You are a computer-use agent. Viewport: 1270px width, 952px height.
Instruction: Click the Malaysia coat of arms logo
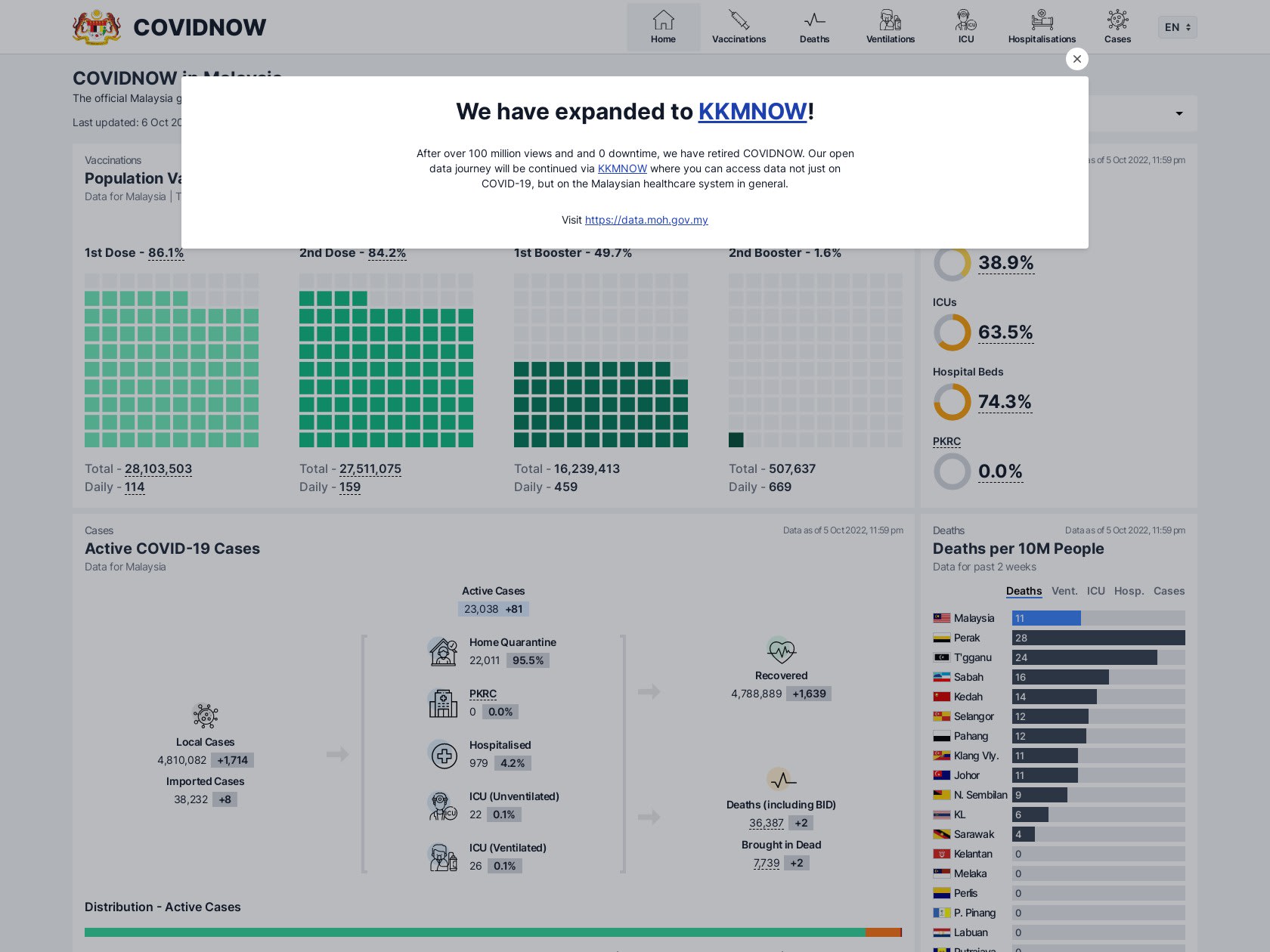click(97, 27)
